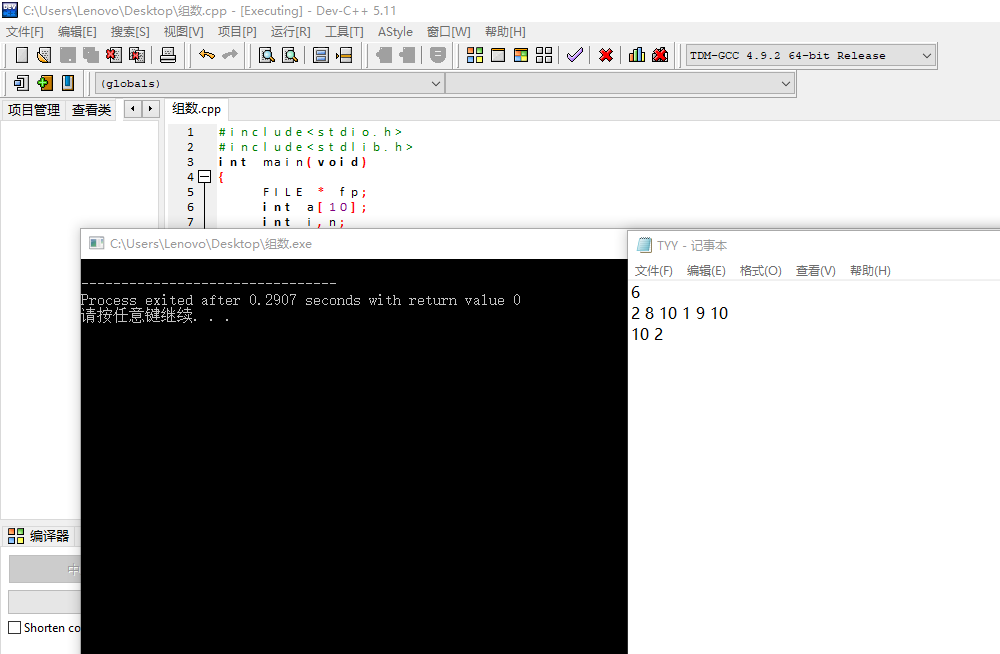Click the Notepad icon in TYY title bar
Image resolution: width=1000 pixels, height=654 pixels.
click(x=644, y=245)
